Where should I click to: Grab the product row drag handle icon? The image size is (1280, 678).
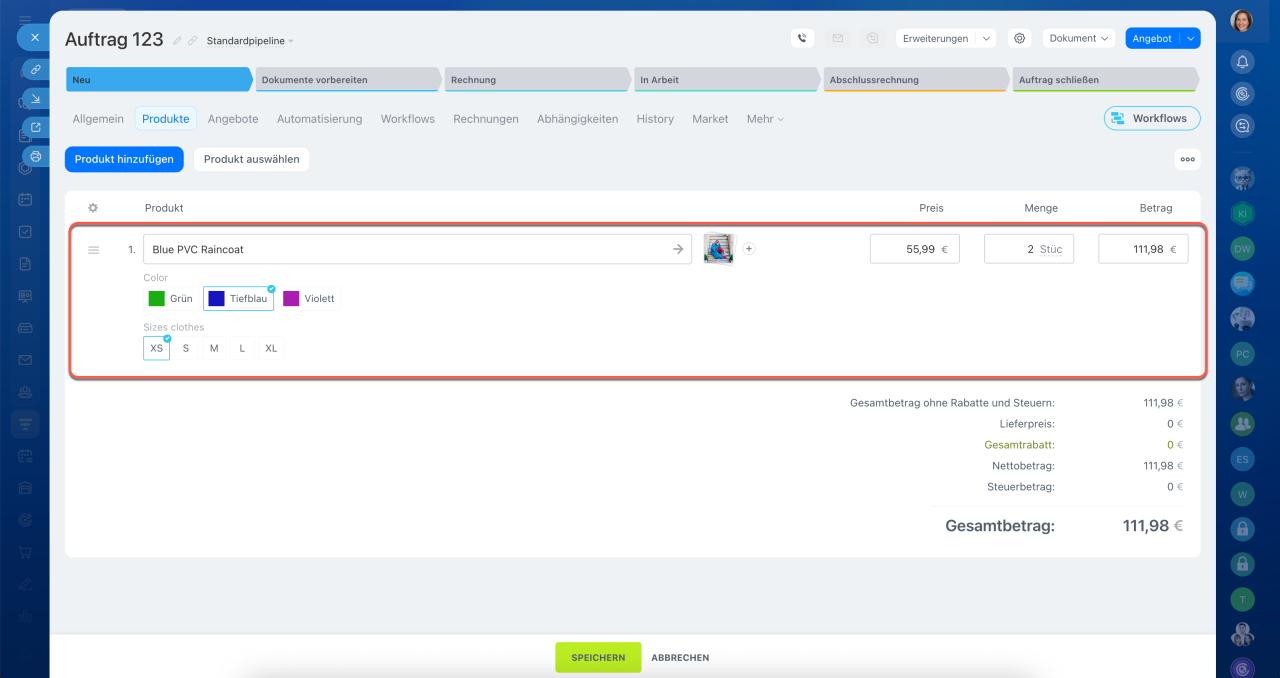[x=94, y=250]
